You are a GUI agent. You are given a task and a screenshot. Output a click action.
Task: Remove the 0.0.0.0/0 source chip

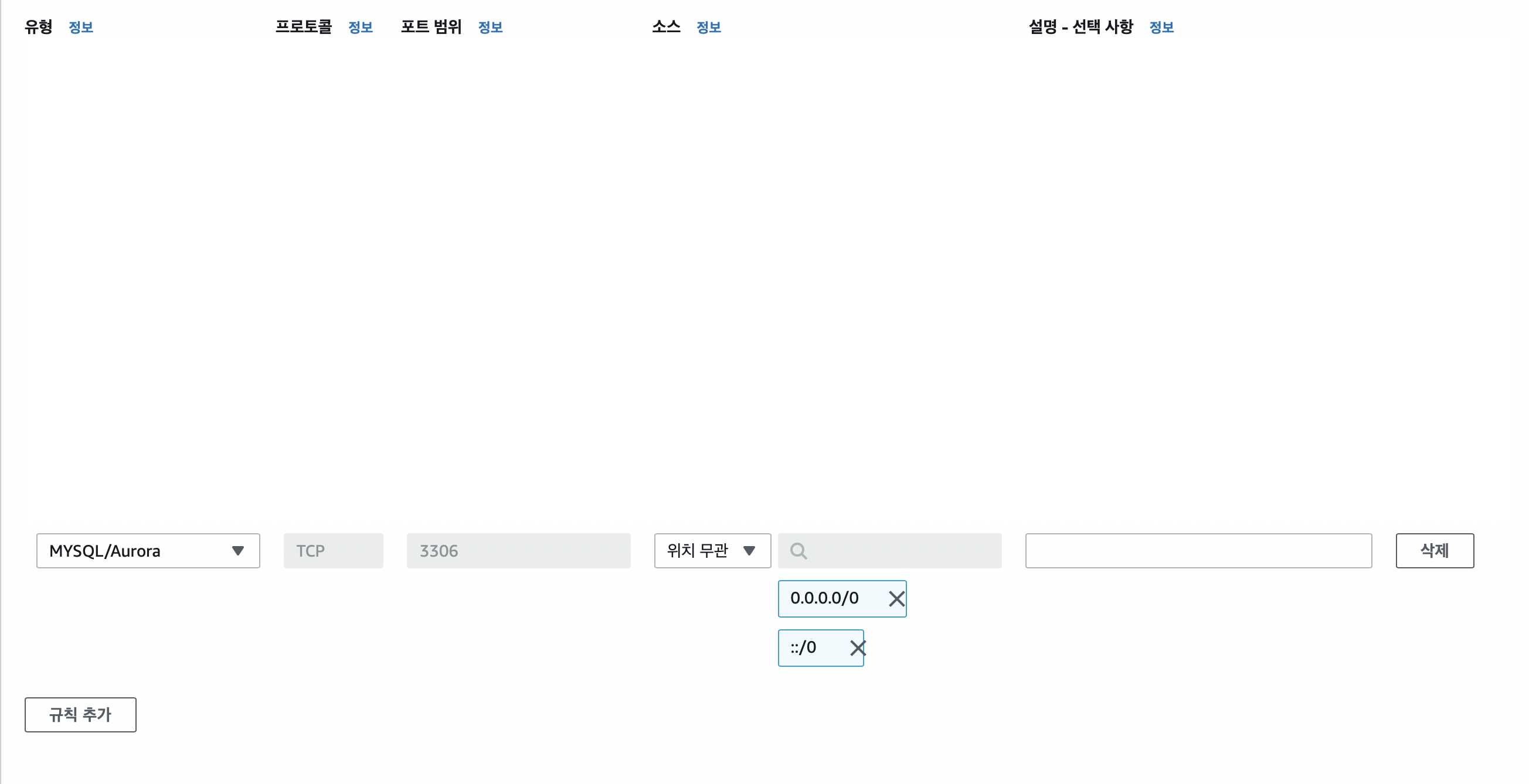click(x=896, y=599)
